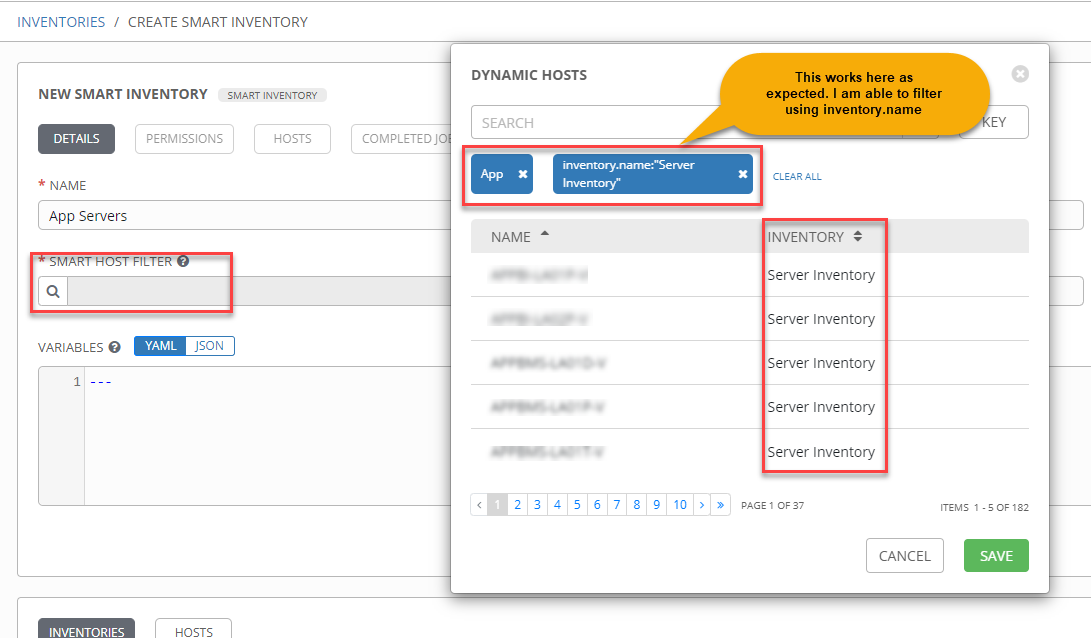Select current page 1 in pagination
The height and width of the screenshot is (638, 1091).
pyautogui.click(x=497, y=504)
